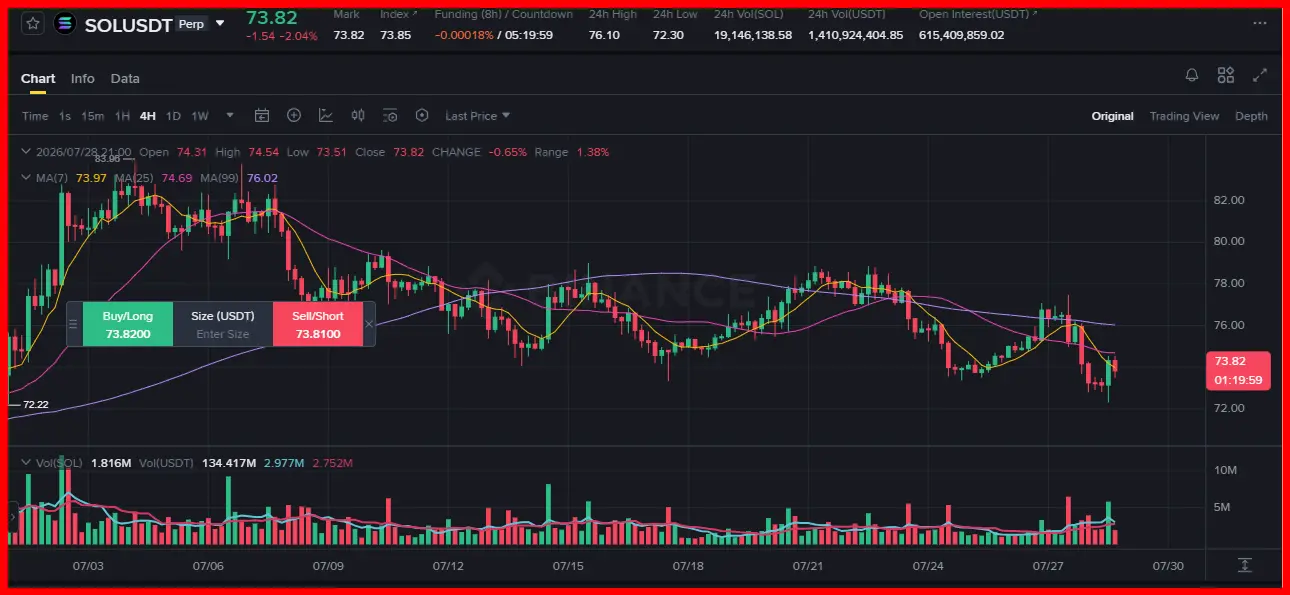This screenshot has width=1290, height=595.
Task: Open the chart display settings icon
Action: pyautogui.click(x=390, y=116)
